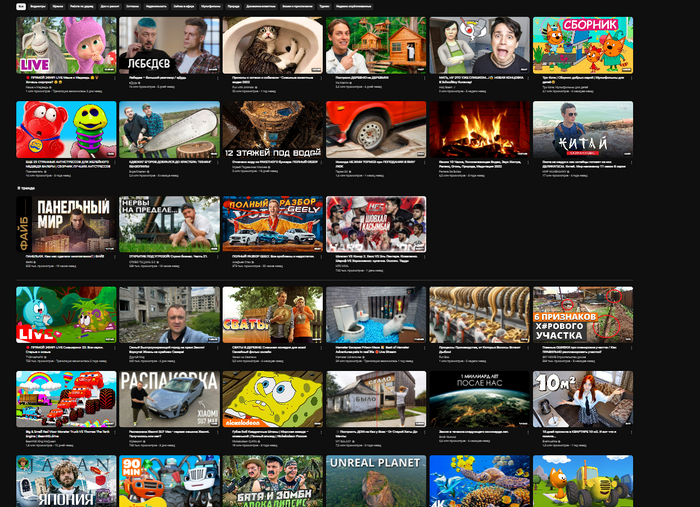
Task: Open the cat in sink video thumbnail
Action: pos(272,45)
